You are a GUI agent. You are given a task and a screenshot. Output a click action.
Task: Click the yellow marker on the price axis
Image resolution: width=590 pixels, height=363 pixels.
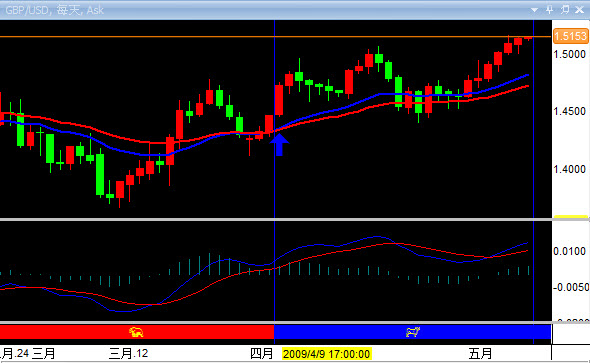(x=570, y=217)
